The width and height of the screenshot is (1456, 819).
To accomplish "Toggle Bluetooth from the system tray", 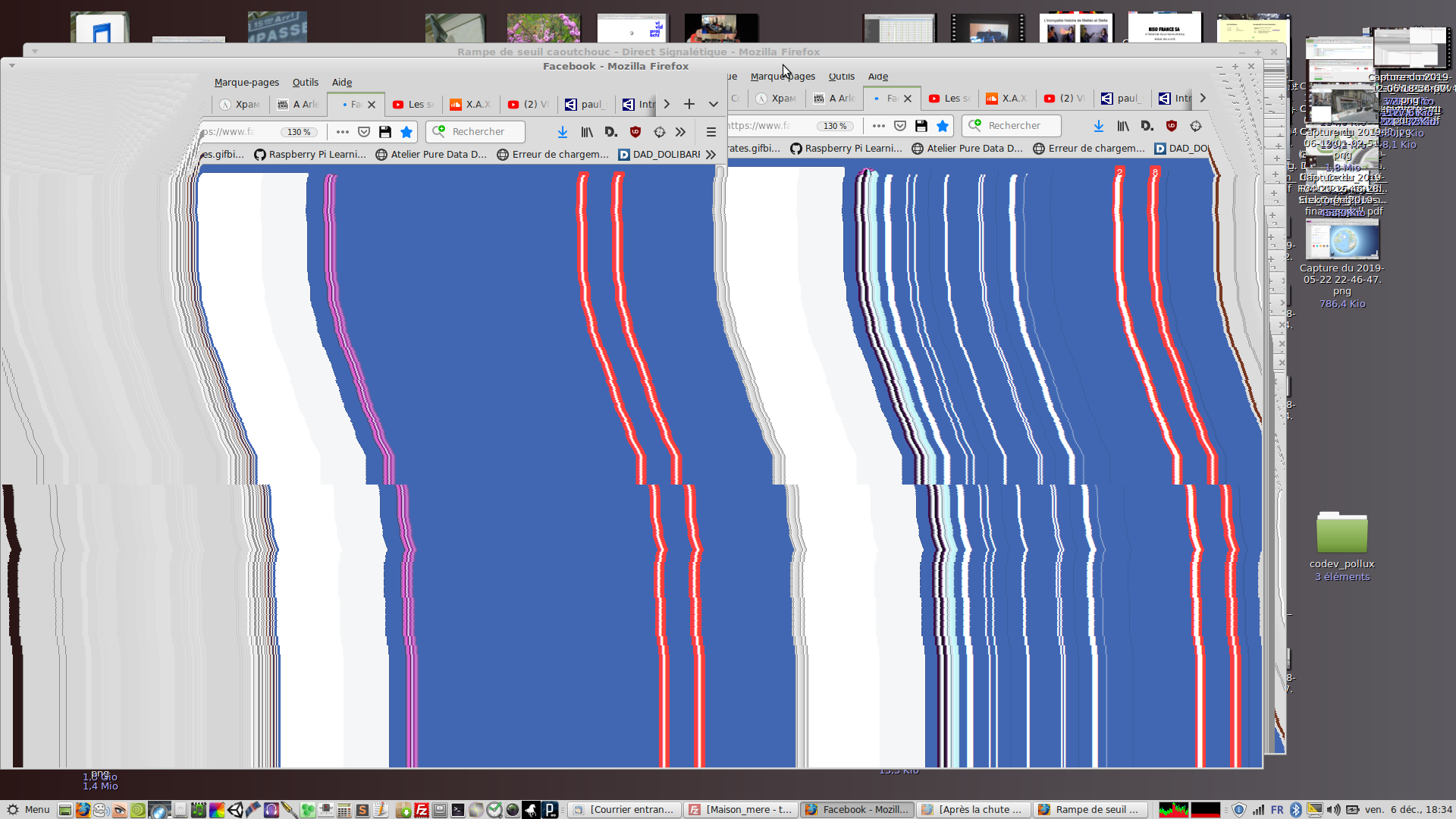I will click(1296, 810).
